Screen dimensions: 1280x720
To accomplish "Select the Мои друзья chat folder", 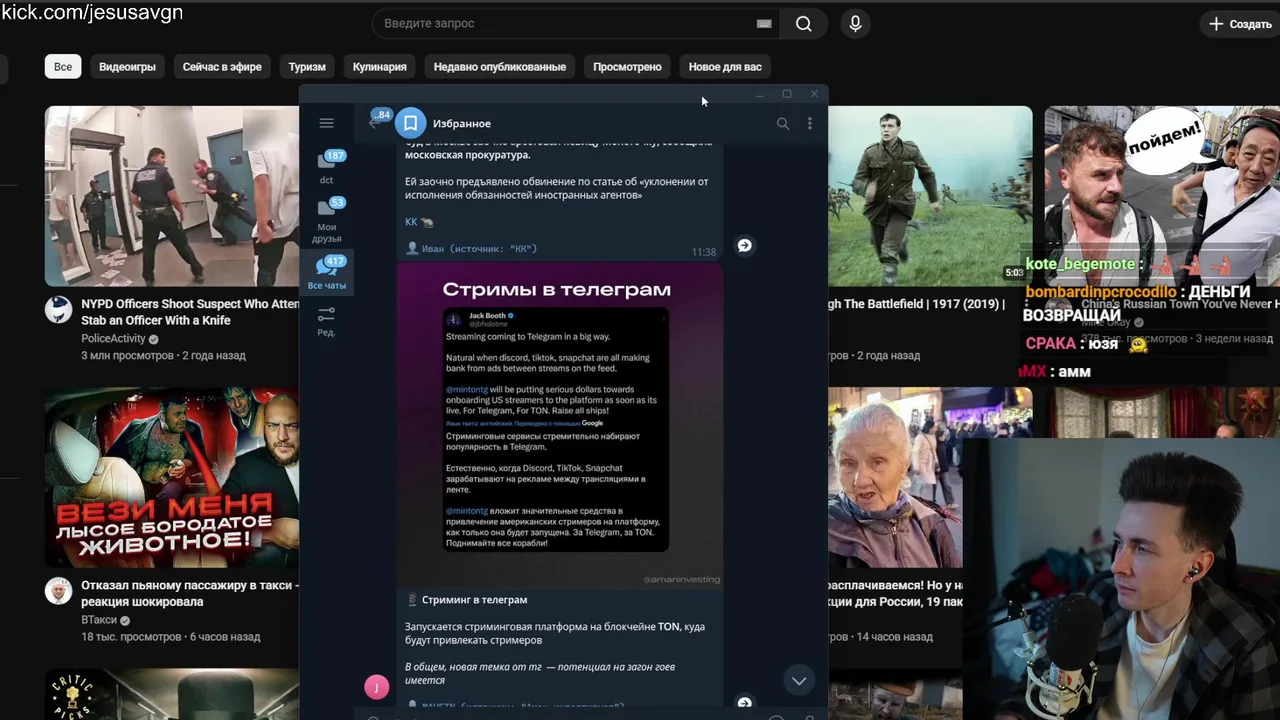I will 326,219.
